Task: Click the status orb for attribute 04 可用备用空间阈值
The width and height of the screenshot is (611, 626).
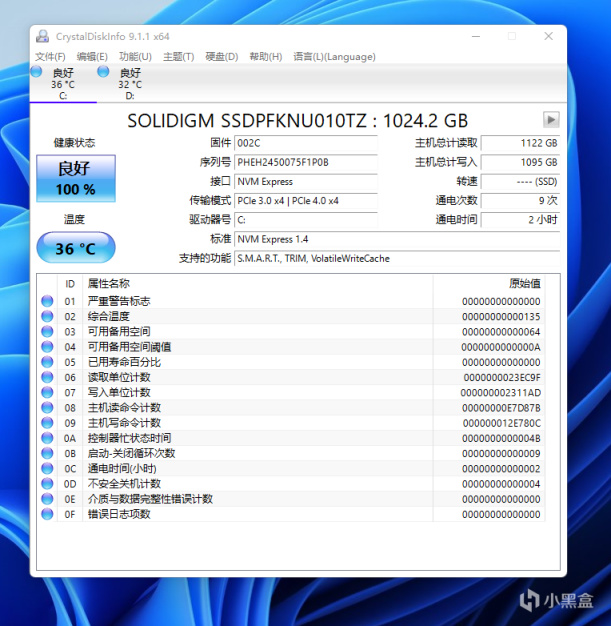Action: pos(47,347)
